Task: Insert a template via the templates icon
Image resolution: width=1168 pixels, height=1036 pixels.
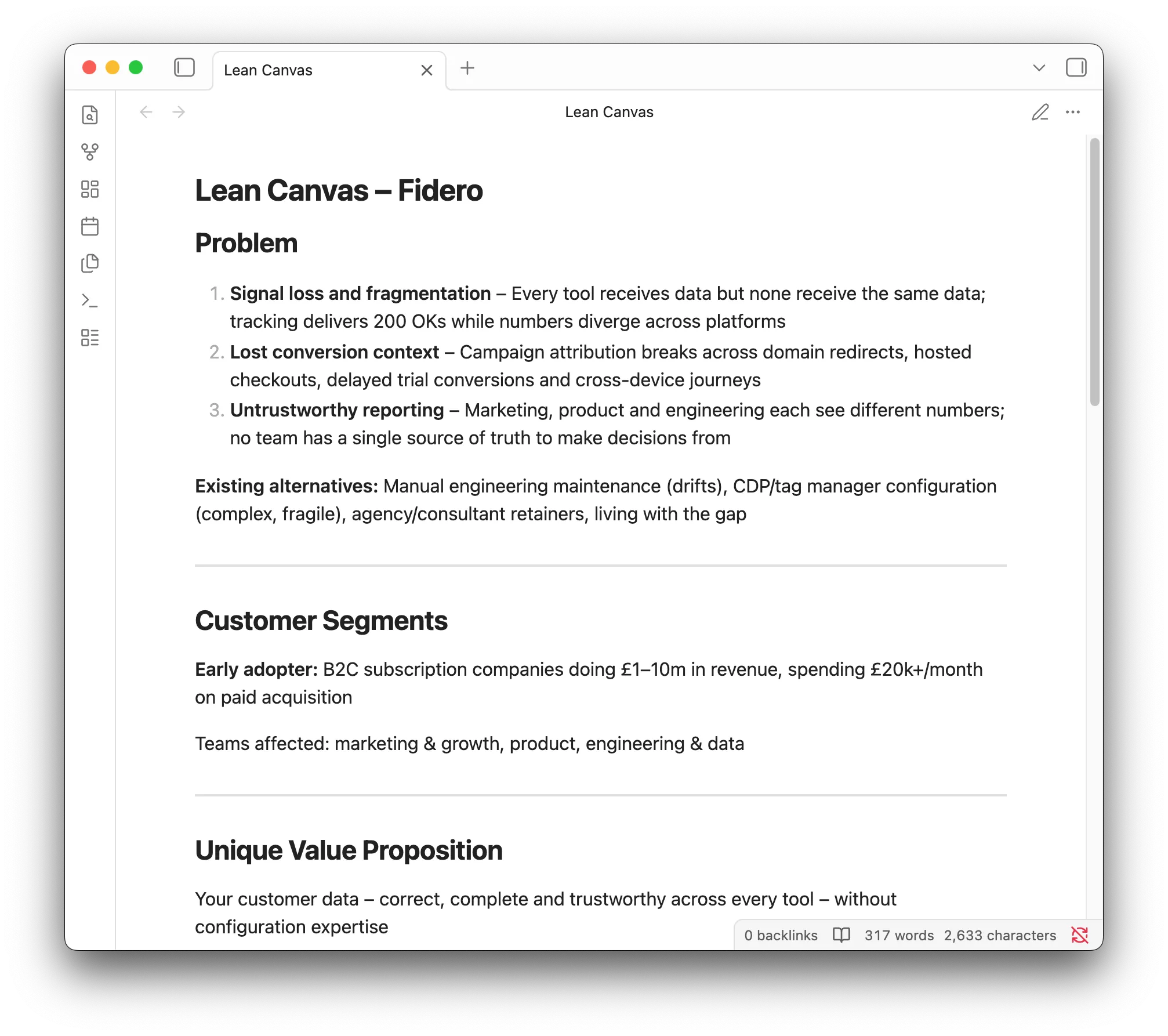Action: pyautogui.click(x=90, y=263)
